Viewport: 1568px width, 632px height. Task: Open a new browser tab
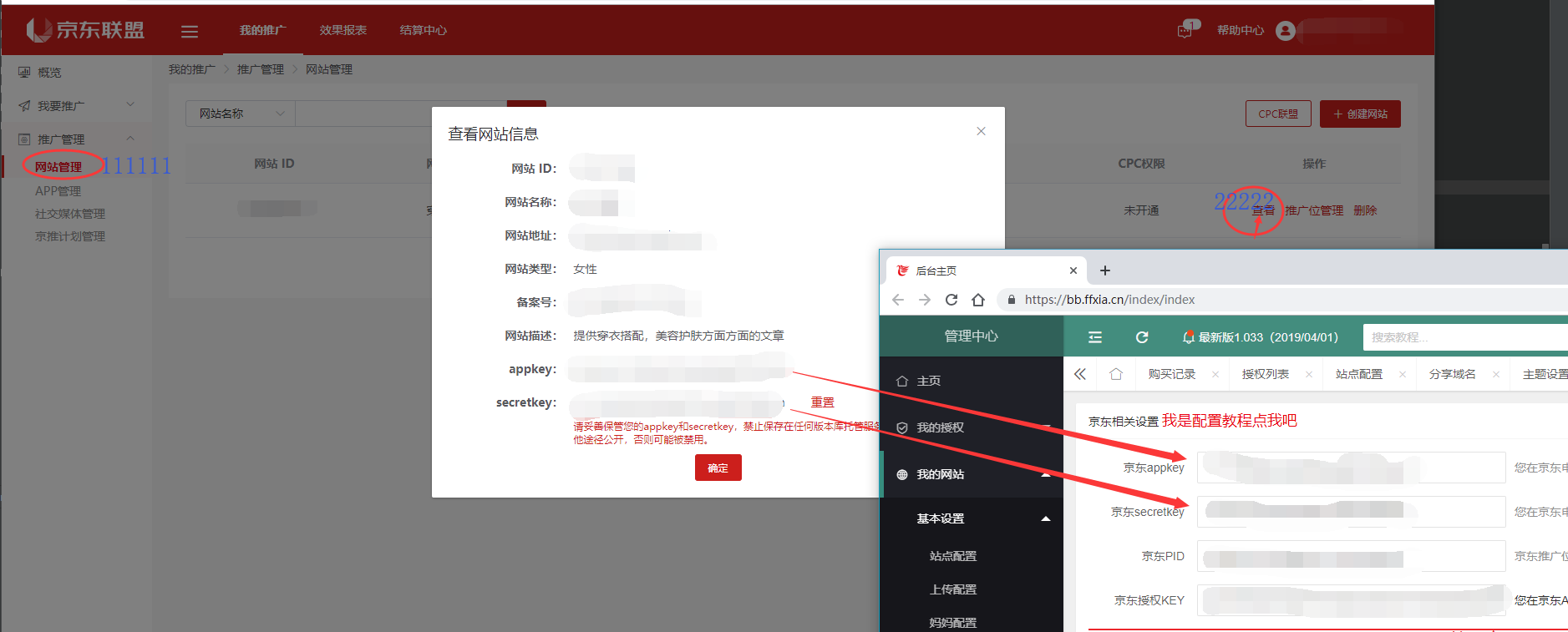pos(1105,270)
